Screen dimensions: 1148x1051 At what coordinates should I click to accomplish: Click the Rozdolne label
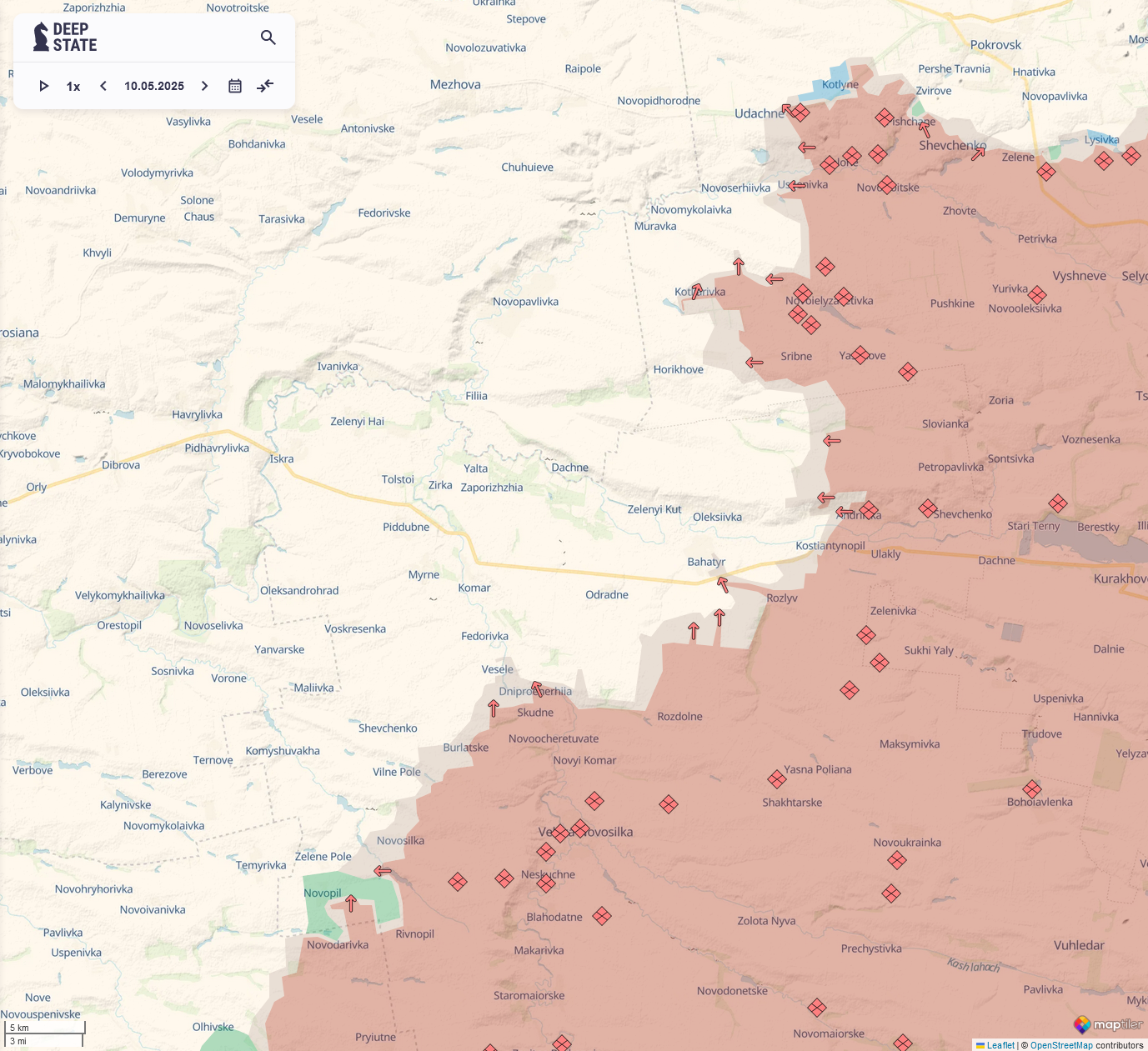(x=679, y=716)
